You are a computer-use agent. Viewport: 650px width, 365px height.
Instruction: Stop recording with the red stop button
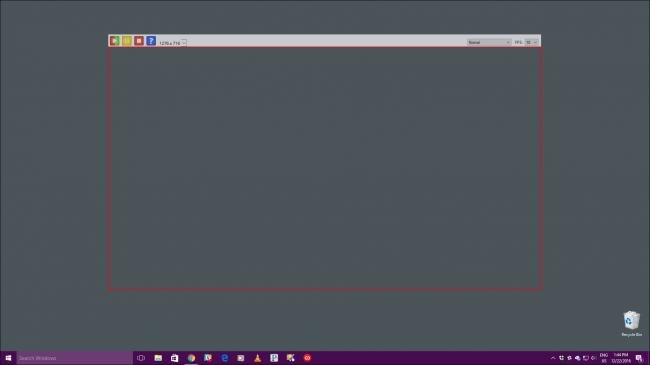pos(139,41)
